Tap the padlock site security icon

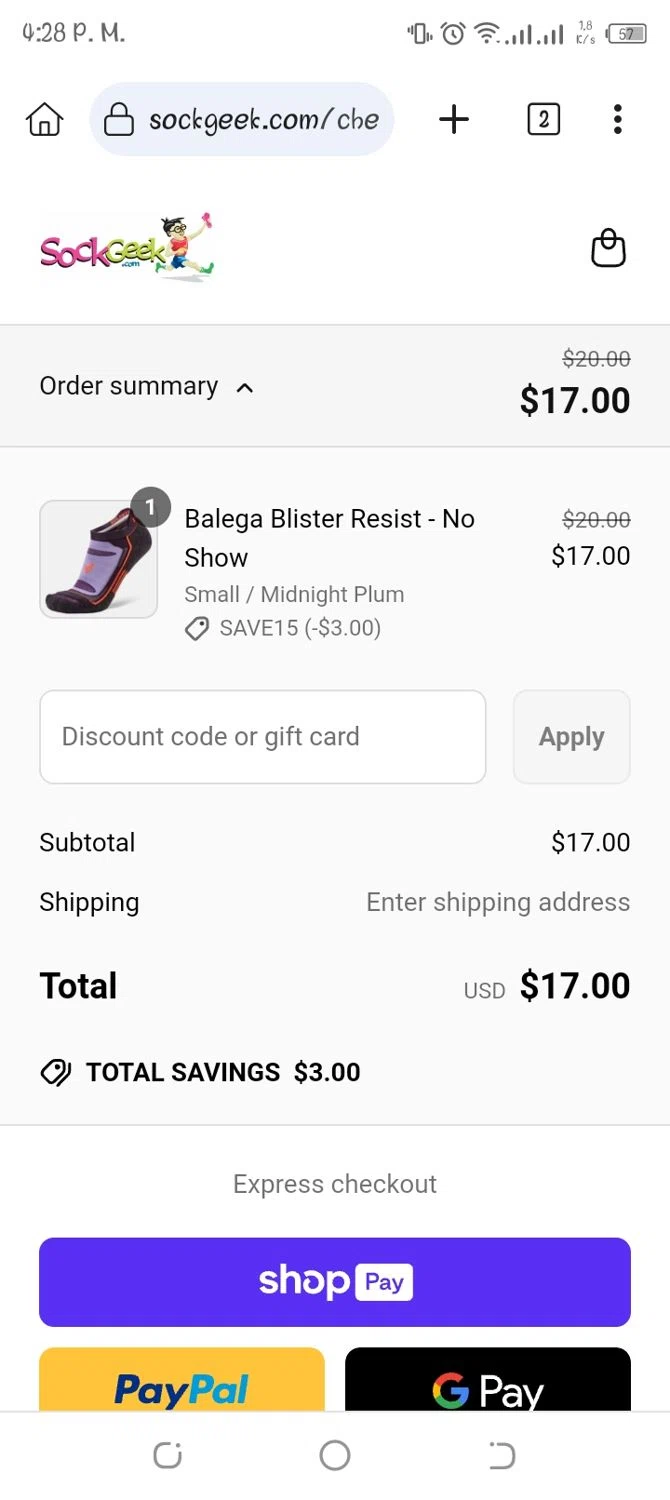[119, 121]
